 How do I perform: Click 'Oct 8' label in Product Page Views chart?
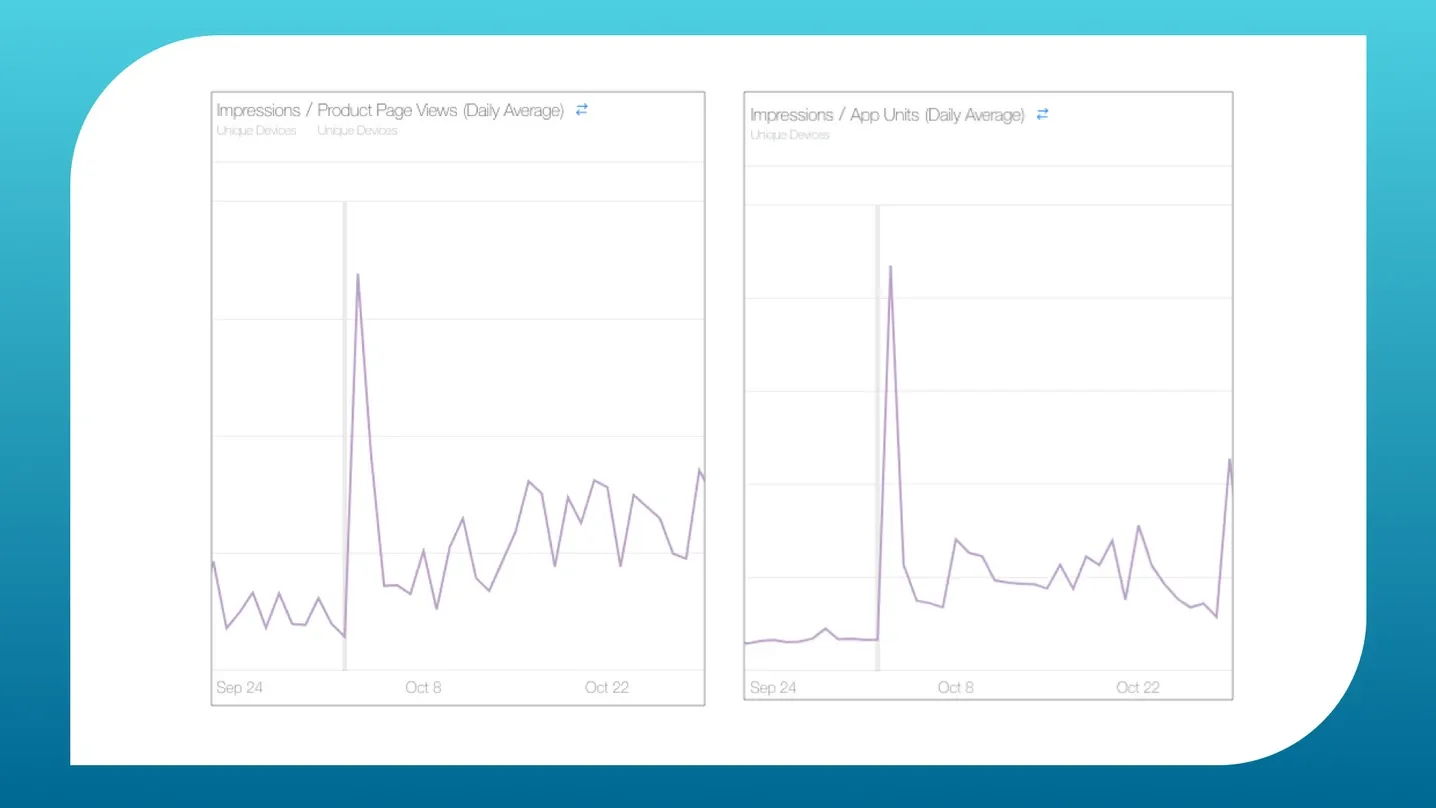[423, 687]
